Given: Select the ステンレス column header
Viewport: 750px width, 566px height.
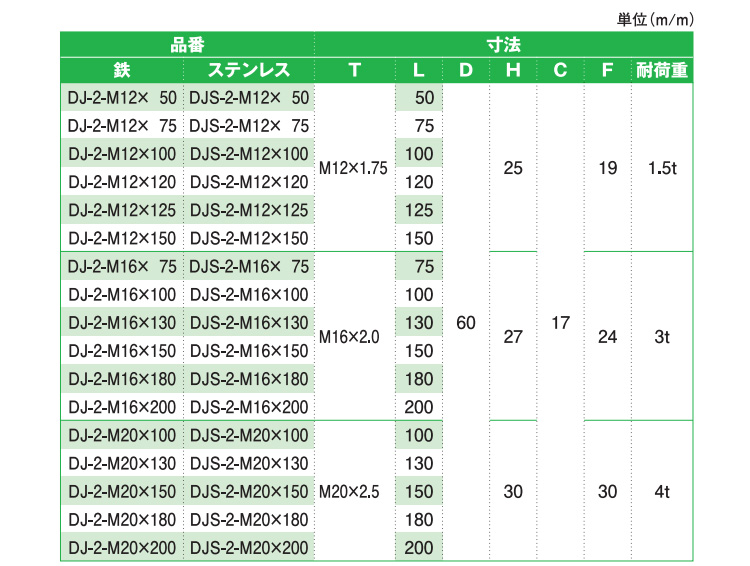Looking at the screenshot, I should point(249,70).
